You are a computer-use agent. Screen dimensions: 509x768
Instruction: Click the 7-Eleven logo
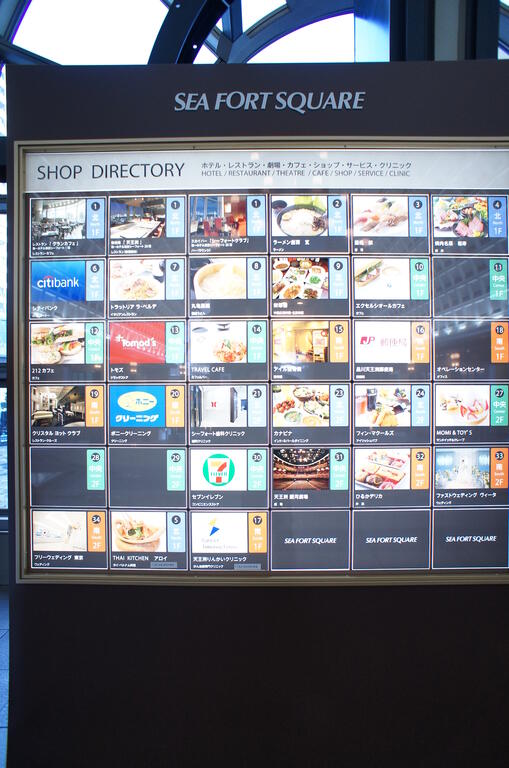(x=219, y=470)
